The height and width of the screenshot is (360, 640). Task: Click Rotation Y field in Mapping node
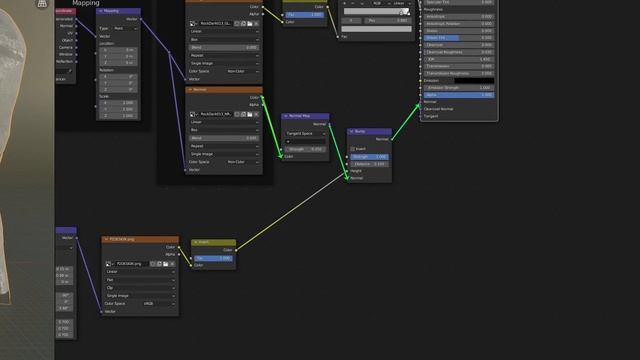pos(118,83)
